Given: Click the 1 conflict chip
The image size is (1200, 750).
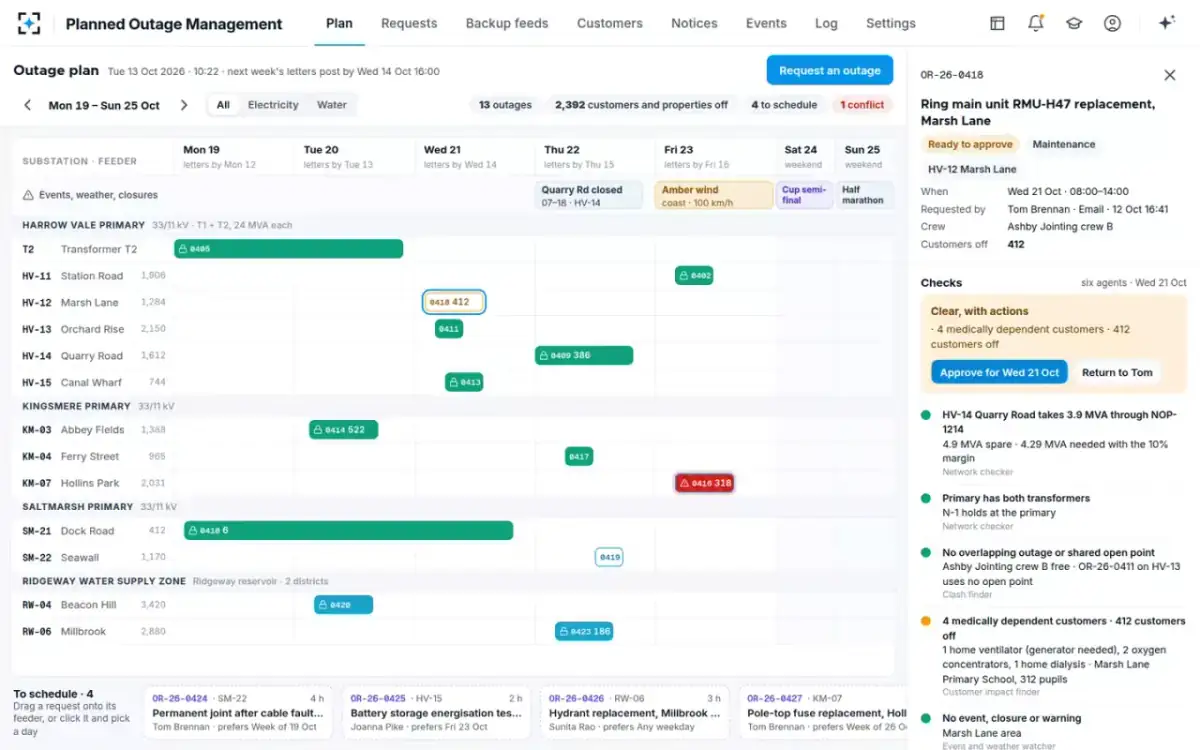Looking at the screenshot, I should (x=862, y=105).
